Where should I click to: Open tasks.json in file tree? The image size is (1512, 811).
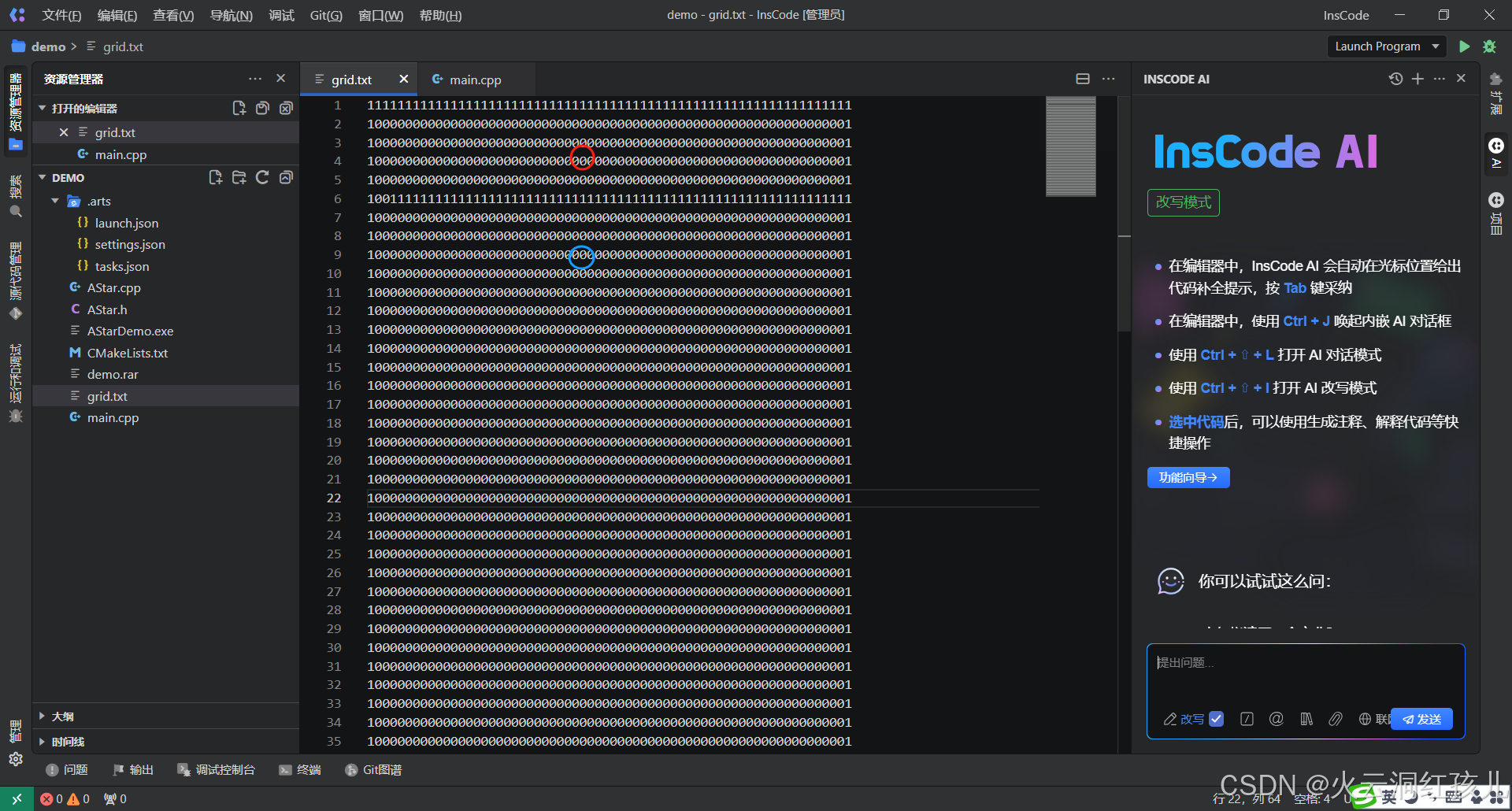click(122, 266)
